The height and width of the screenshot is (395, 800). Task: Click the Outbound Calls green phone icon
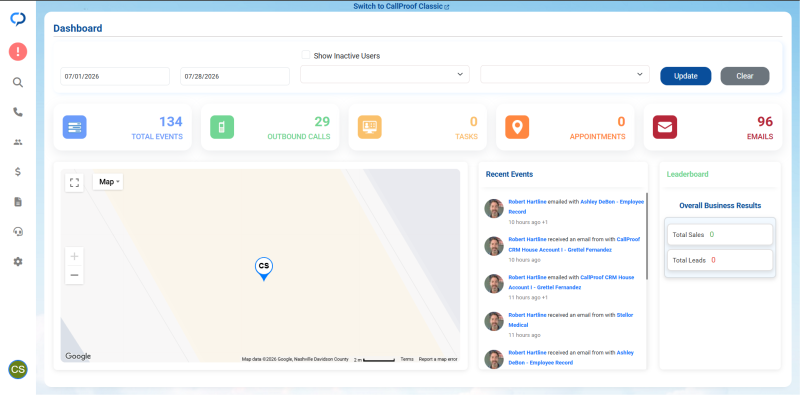pyautogui.click(x=222, y=127)
